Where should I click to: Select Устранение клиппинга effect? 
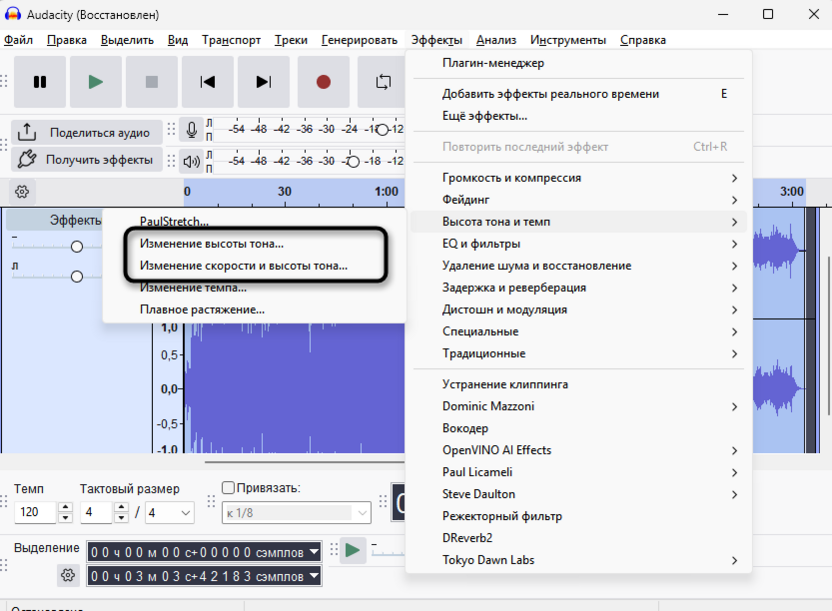pyautogui.click(x=578, y=385)
